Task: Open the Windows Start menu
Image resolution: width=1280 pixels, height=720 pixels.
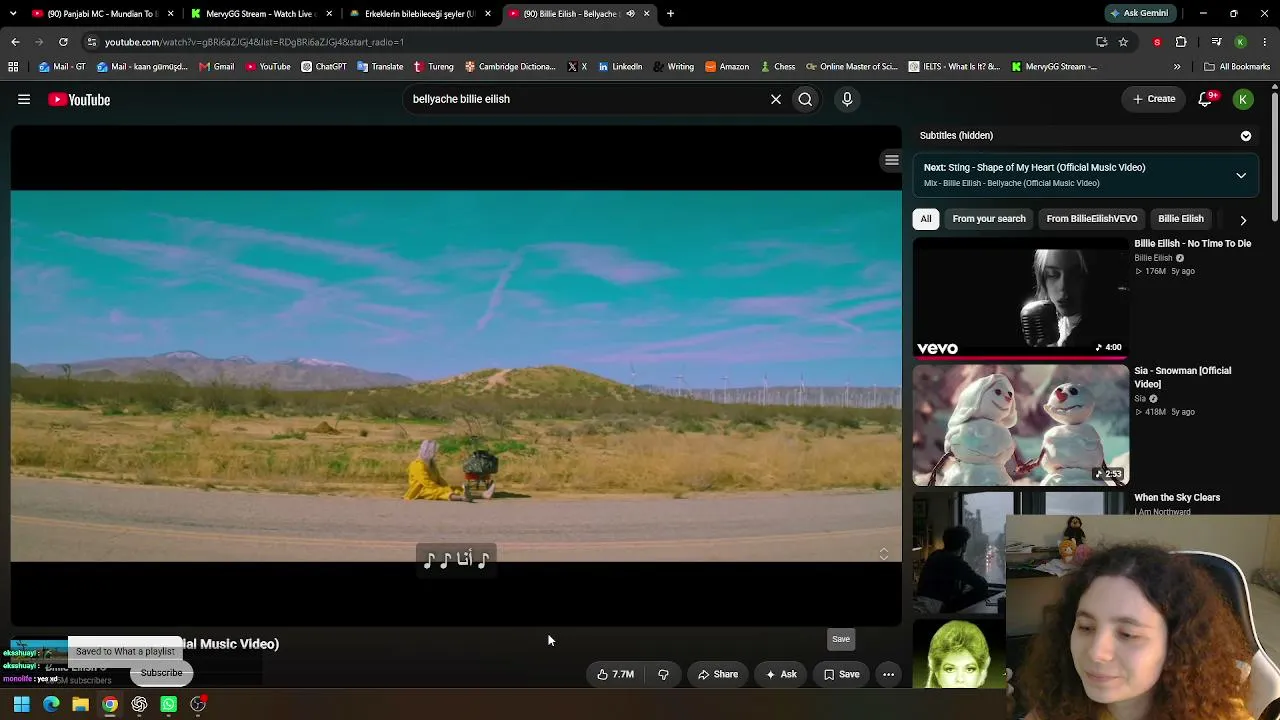Action: 21,704
